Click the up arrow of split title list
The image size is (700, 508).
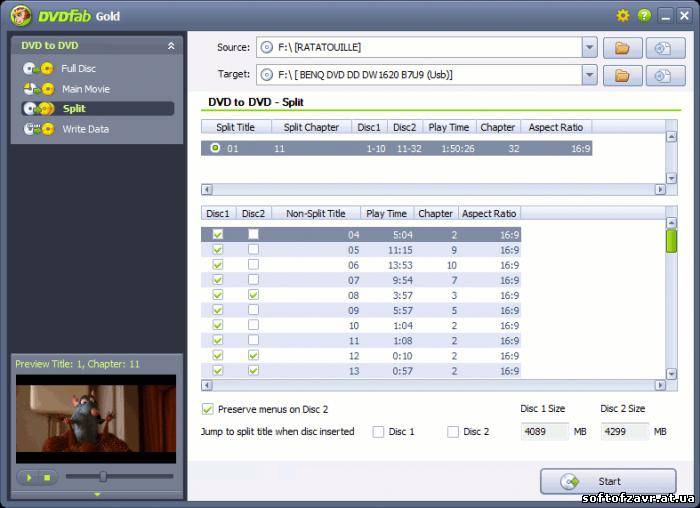point(671,137)
